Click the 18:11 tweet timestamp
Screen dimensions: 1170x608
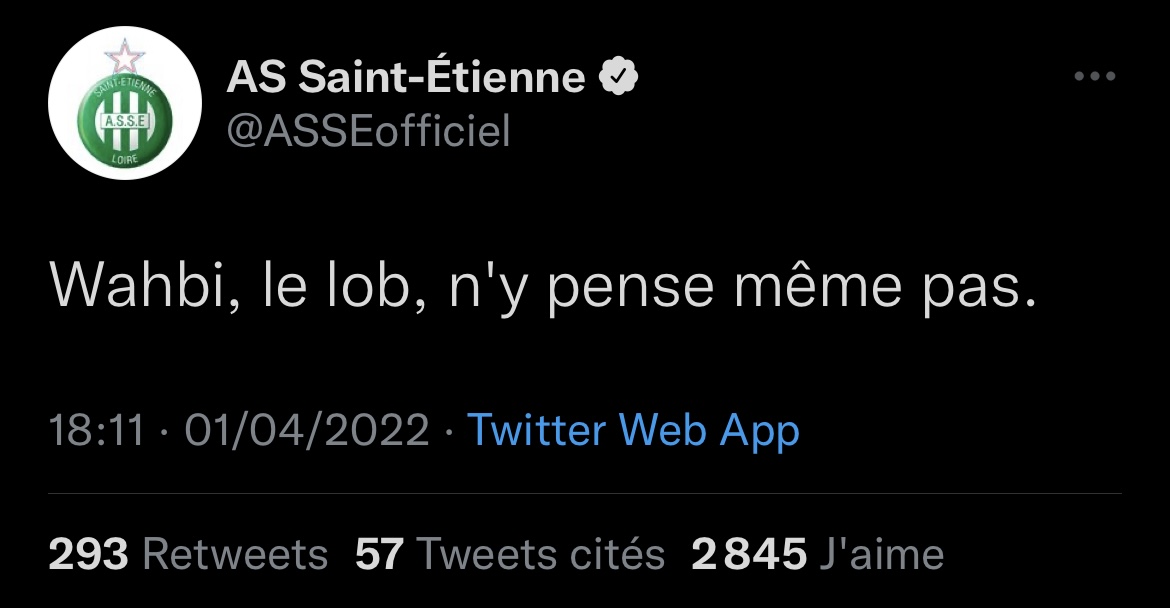coord(97,431)
